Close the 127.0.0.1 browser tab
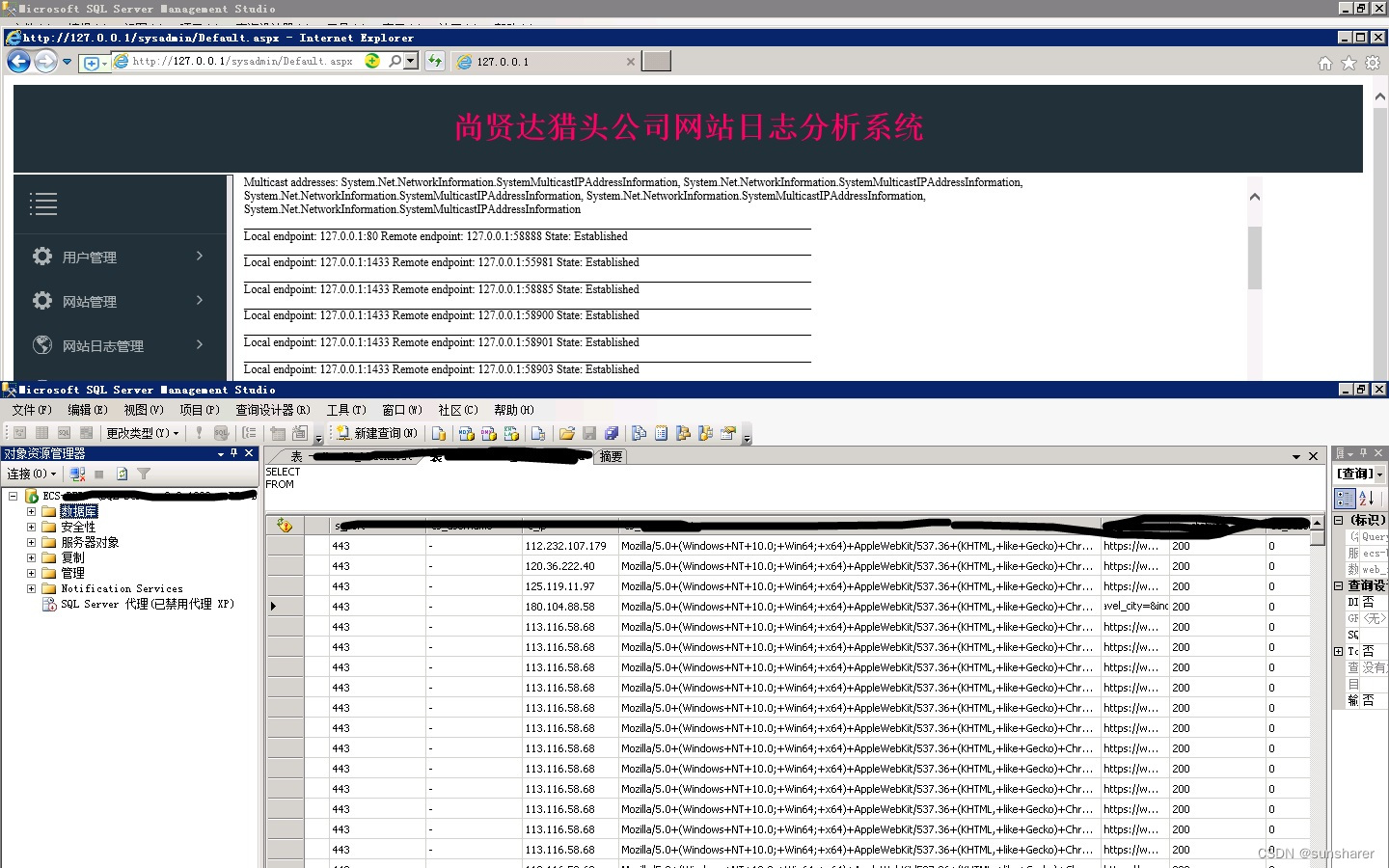This screenshot has width=1389, height=868. (x=631, y=62)
